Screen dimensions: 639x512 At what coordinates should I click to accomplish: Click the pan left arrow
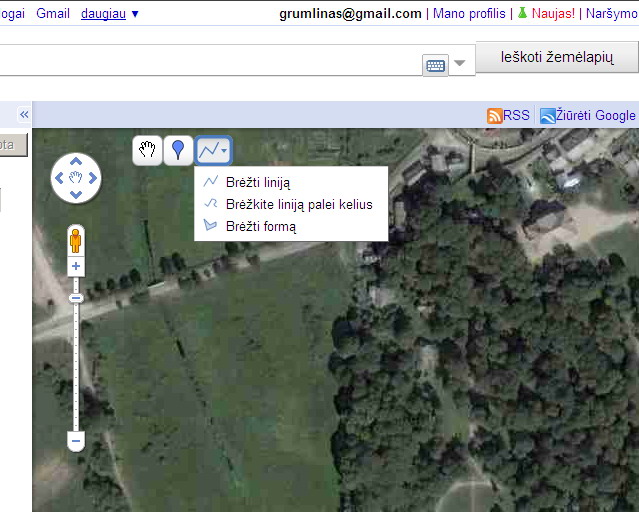pyautogui.click(x=57, y=178)
